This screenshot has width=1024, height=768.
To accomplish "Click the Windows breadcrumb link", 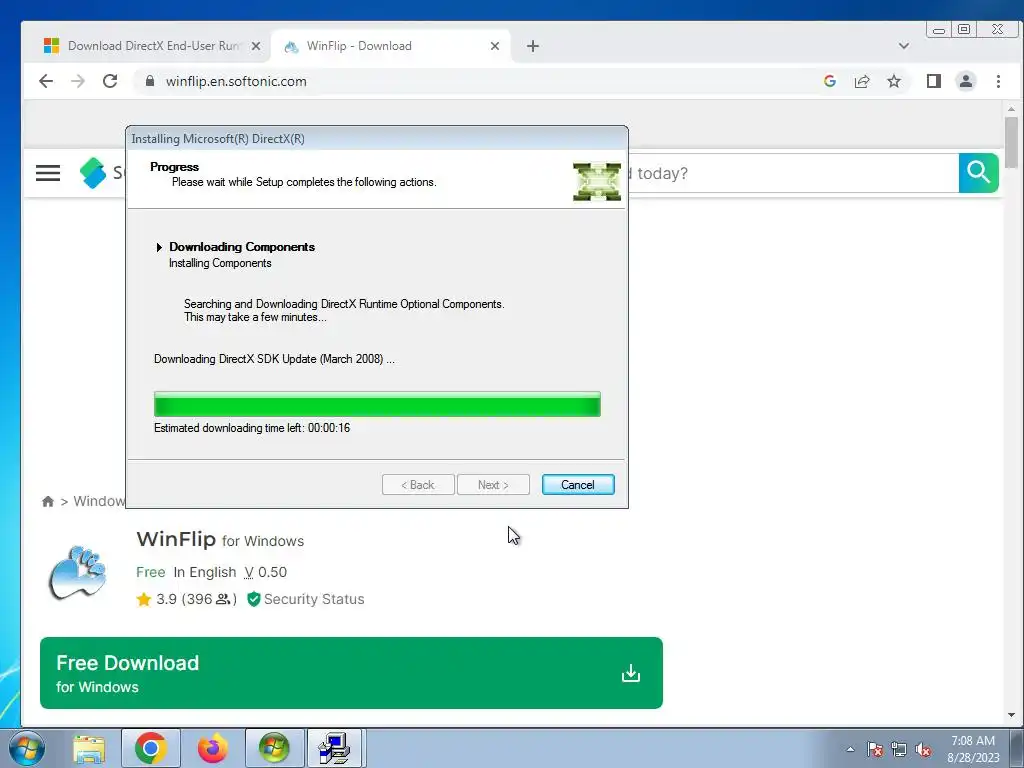I will pyautogui.click(x=99, y=502).
